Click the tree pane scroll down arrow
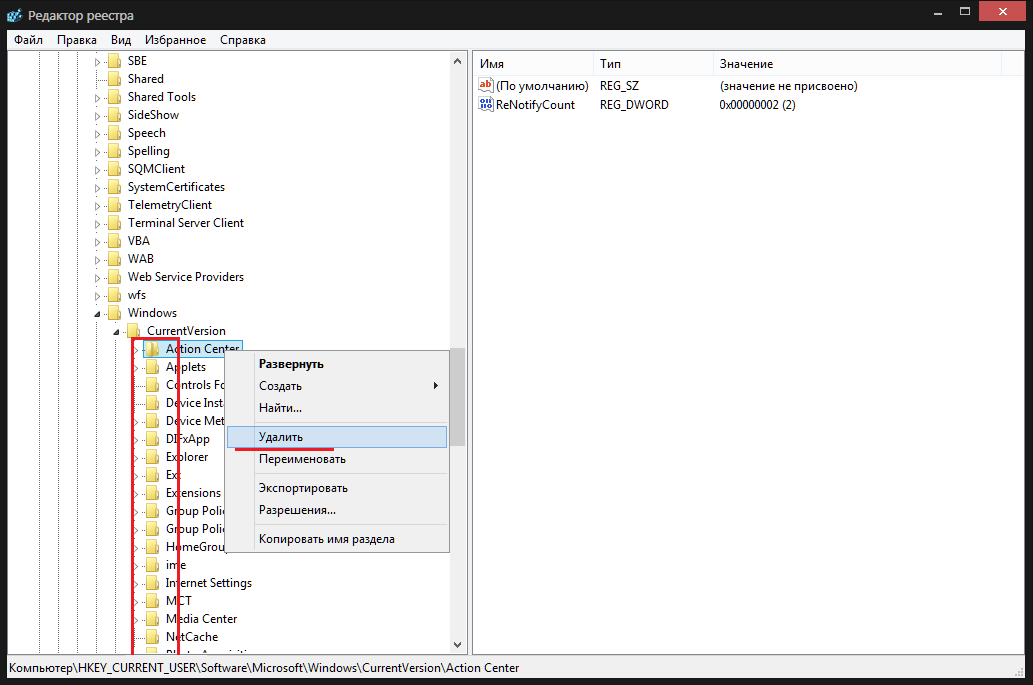Image resolution: width=1033 pixels, height=685 pixels. [x=458, y=646]
